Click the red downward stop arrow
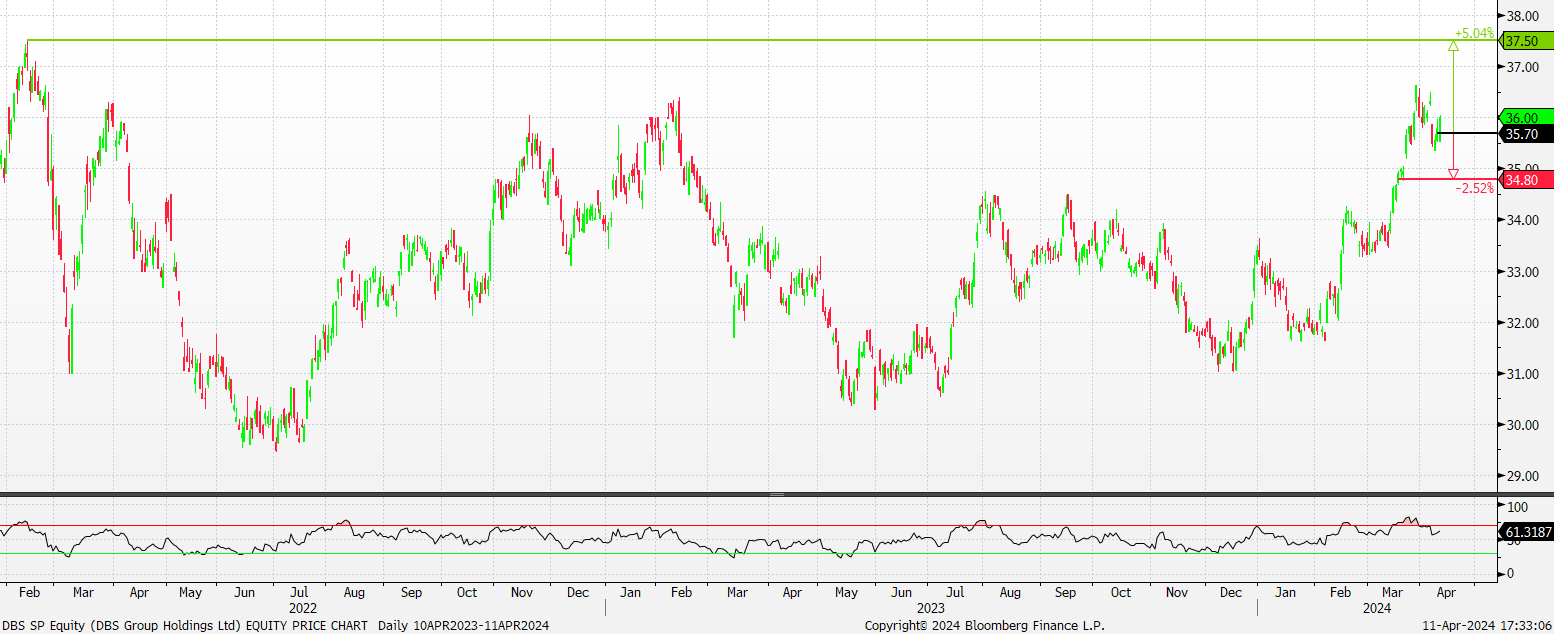The height and width of the screenshot is (634, 1554). point(1453,173)
